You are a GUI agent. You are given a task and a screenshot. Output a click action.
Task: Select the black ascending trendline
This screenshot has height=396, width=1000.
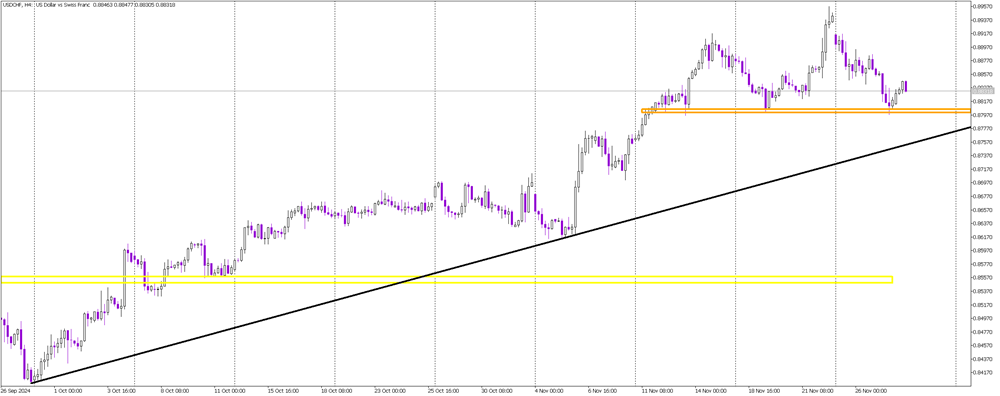tap(501, 254)
